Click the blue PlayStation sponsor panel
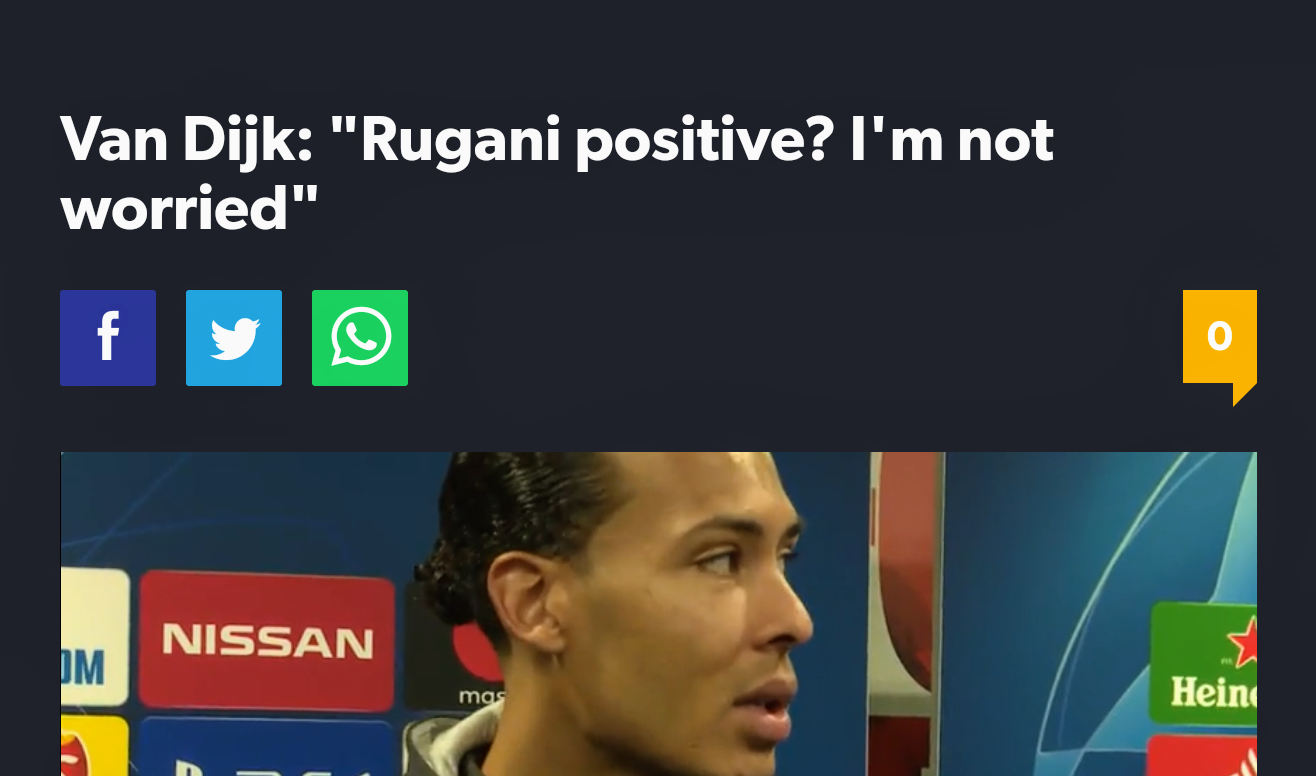Image resolution: width=1316 pixels, height=776 pixels. [x=265, y=750]
